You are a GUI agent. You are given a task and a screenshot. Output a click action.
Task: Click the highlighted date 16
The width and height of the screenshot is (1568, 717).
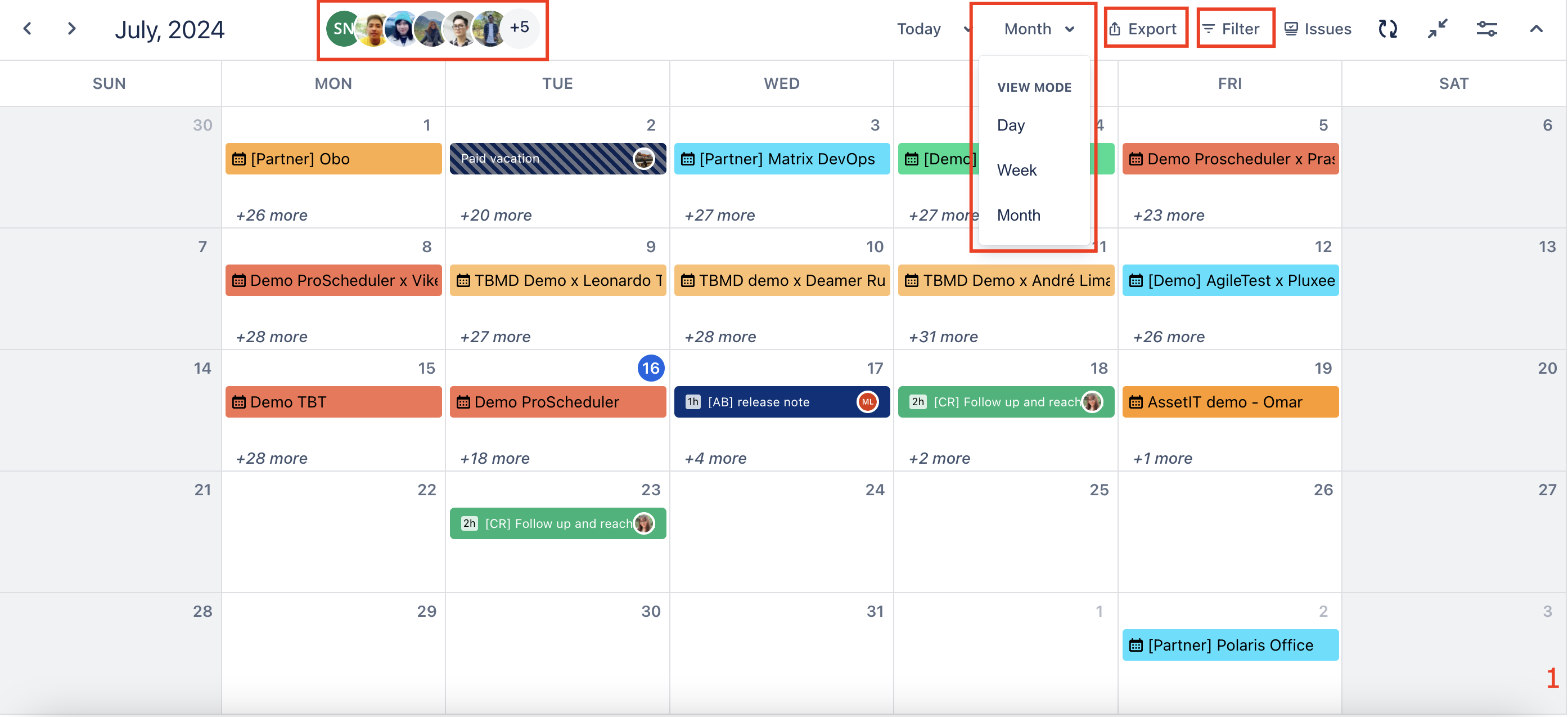[x=650, y=368]
